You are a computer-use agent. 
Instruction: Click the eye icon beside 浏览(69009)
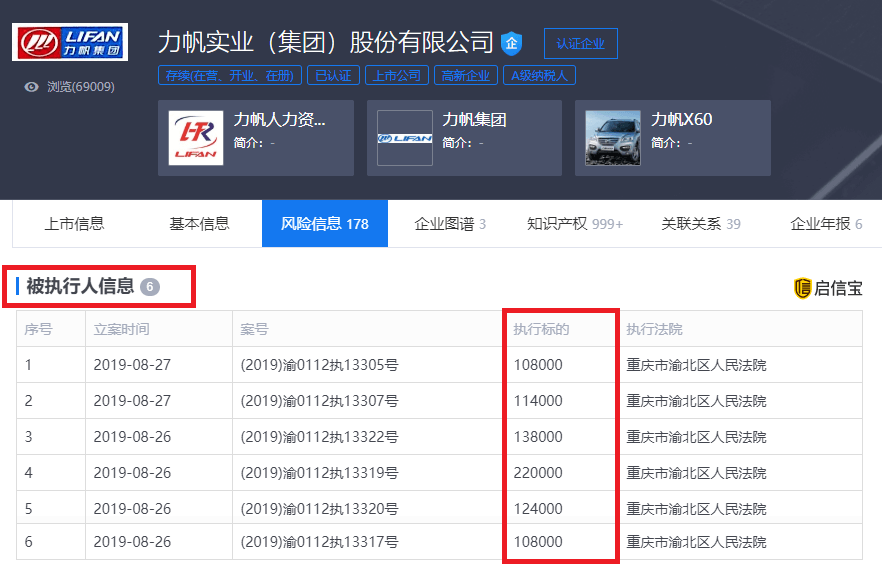32,87
